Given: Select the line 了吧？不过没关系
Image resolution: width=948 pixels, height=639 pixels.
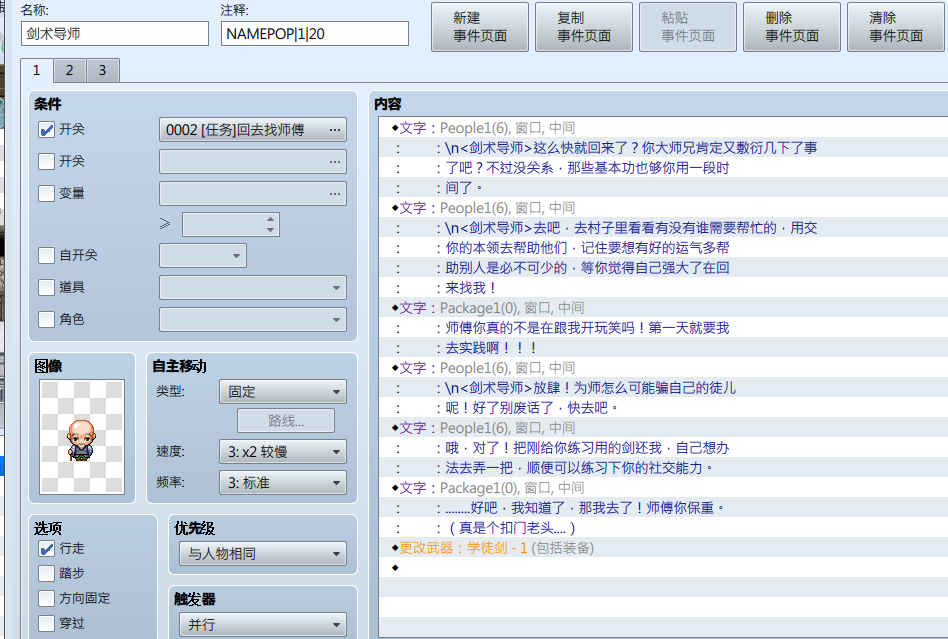Looking at the screenshot, I should [x=663, y=168].
